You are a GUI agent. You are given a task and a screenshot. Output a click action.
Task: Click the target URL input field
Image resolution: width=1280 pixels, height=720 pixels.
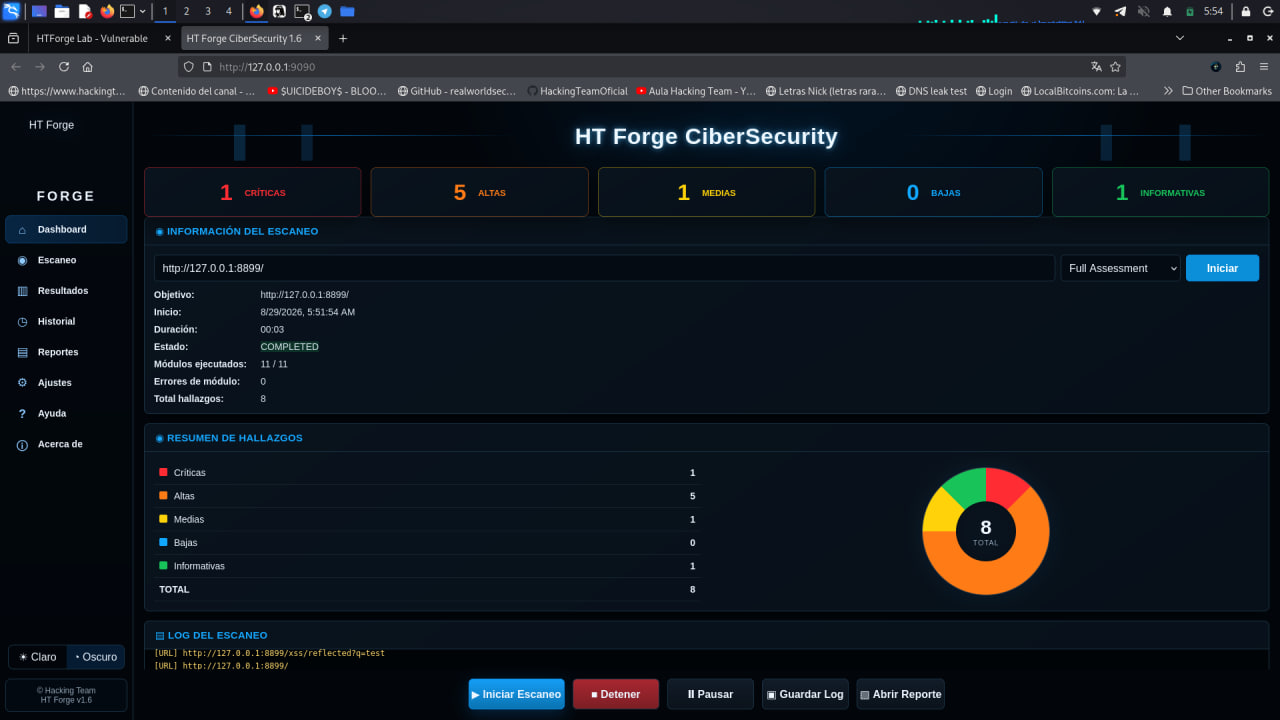(x=604, y=268)
